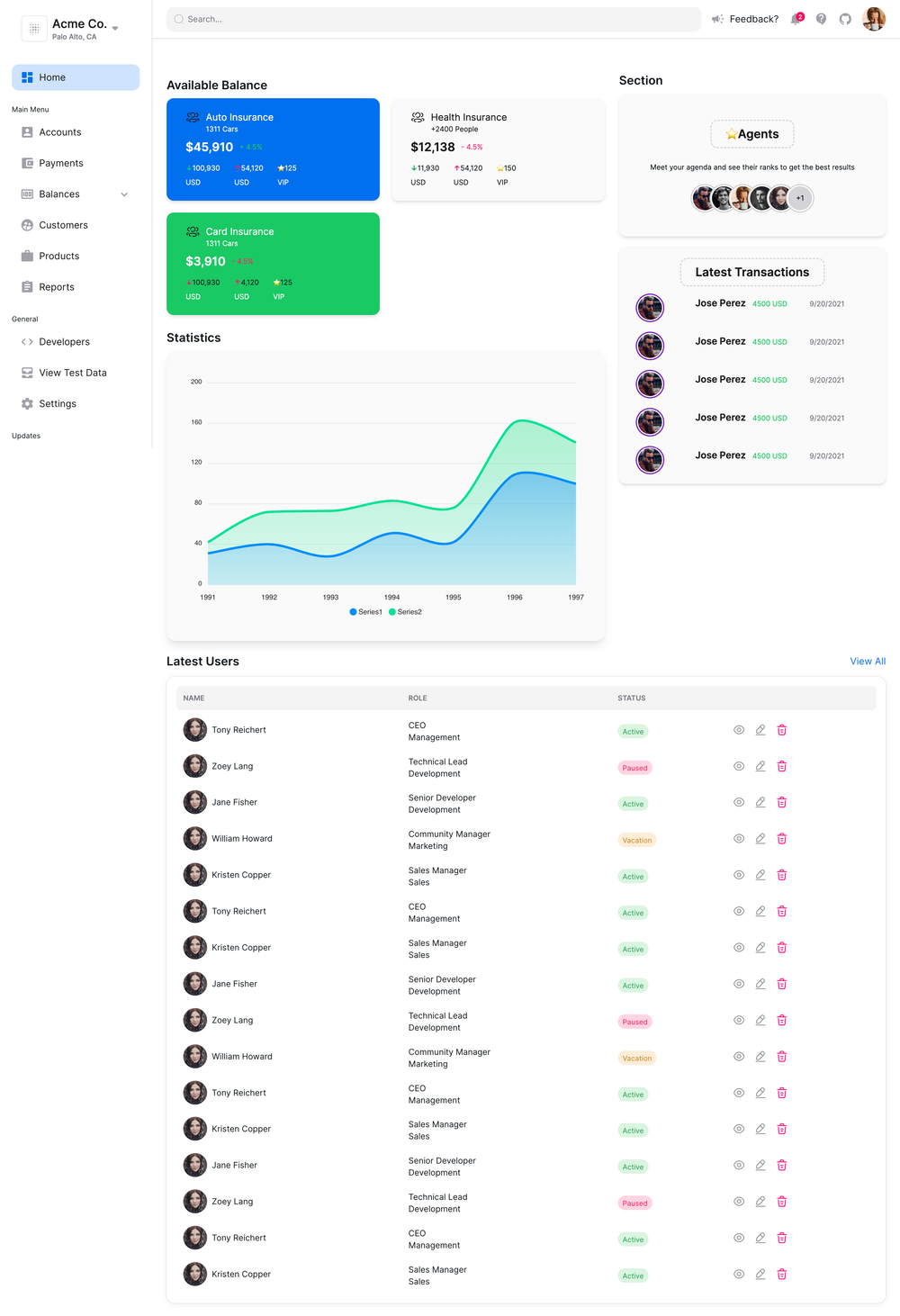Go to Home in sidebar
Screen dimensions: 900x1316
76,77
